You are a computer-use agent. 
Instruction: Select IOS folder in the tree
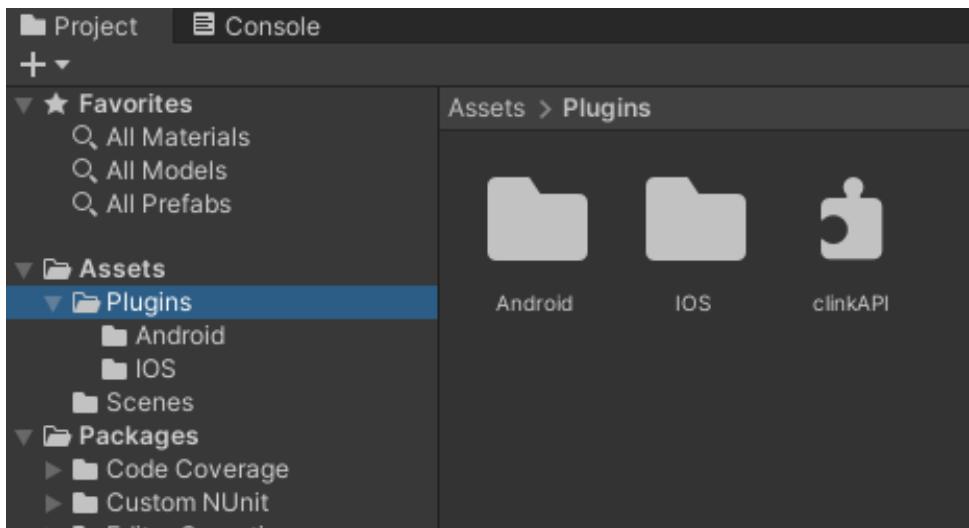(x=154, y=369)
